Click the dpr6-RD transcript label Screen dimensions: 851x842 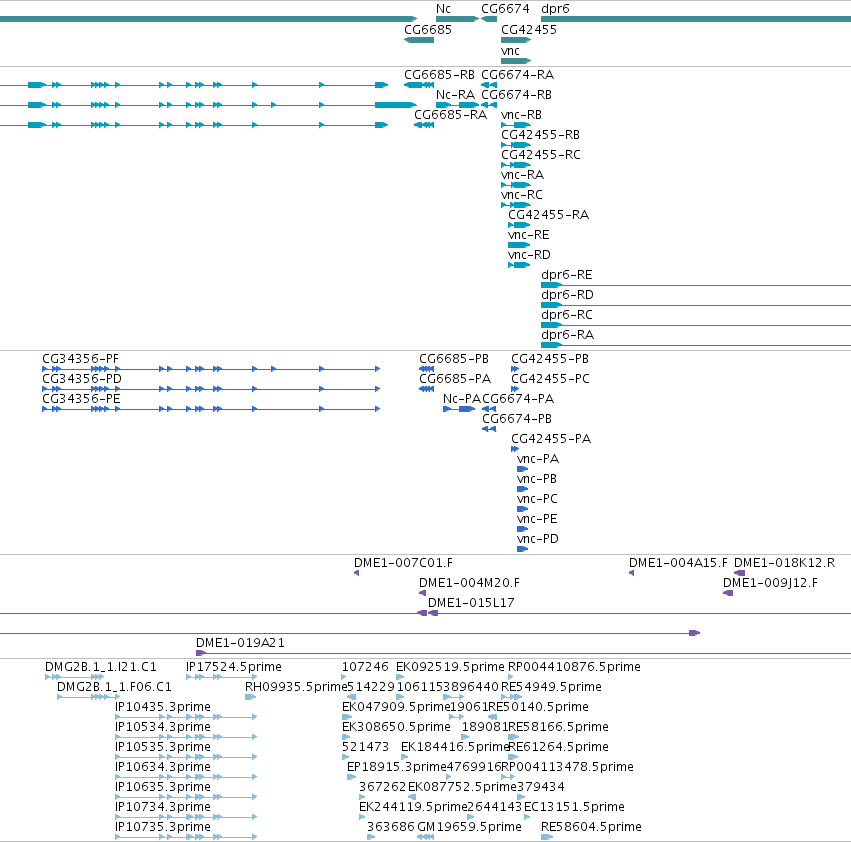[567, 295]
